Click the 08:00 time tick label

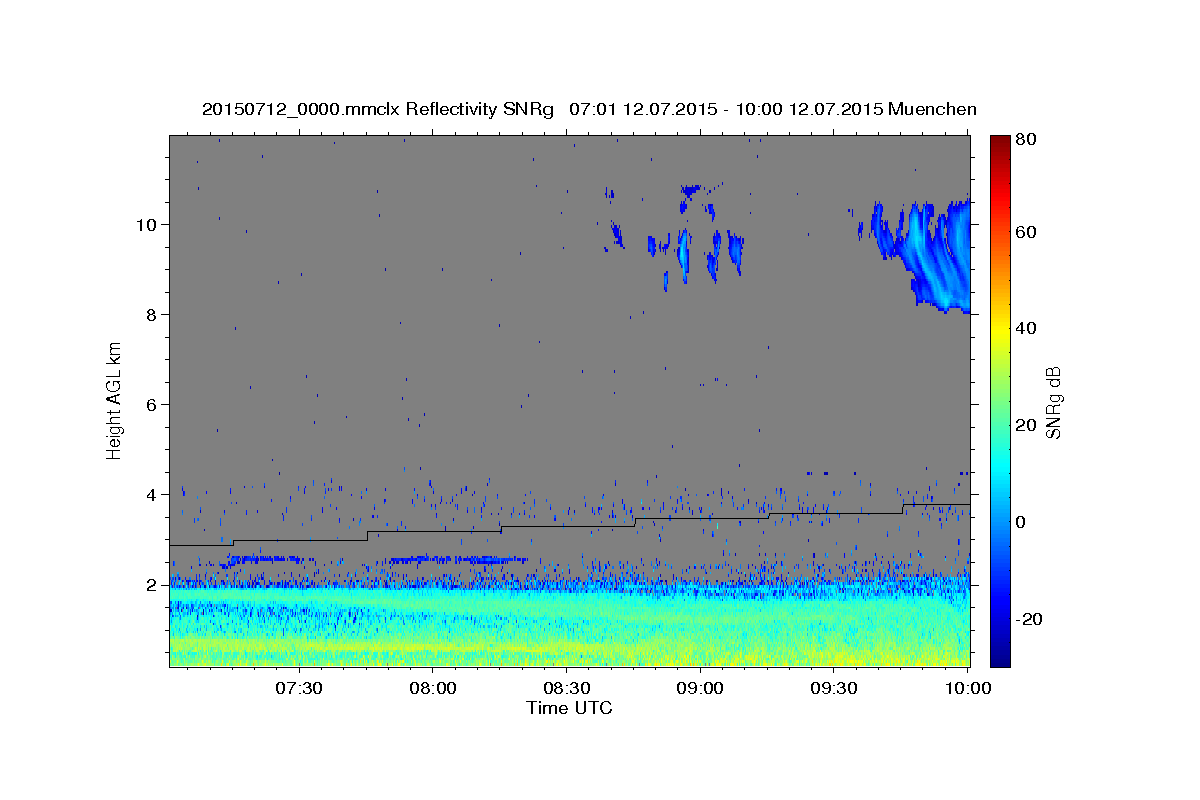[432, 688]
